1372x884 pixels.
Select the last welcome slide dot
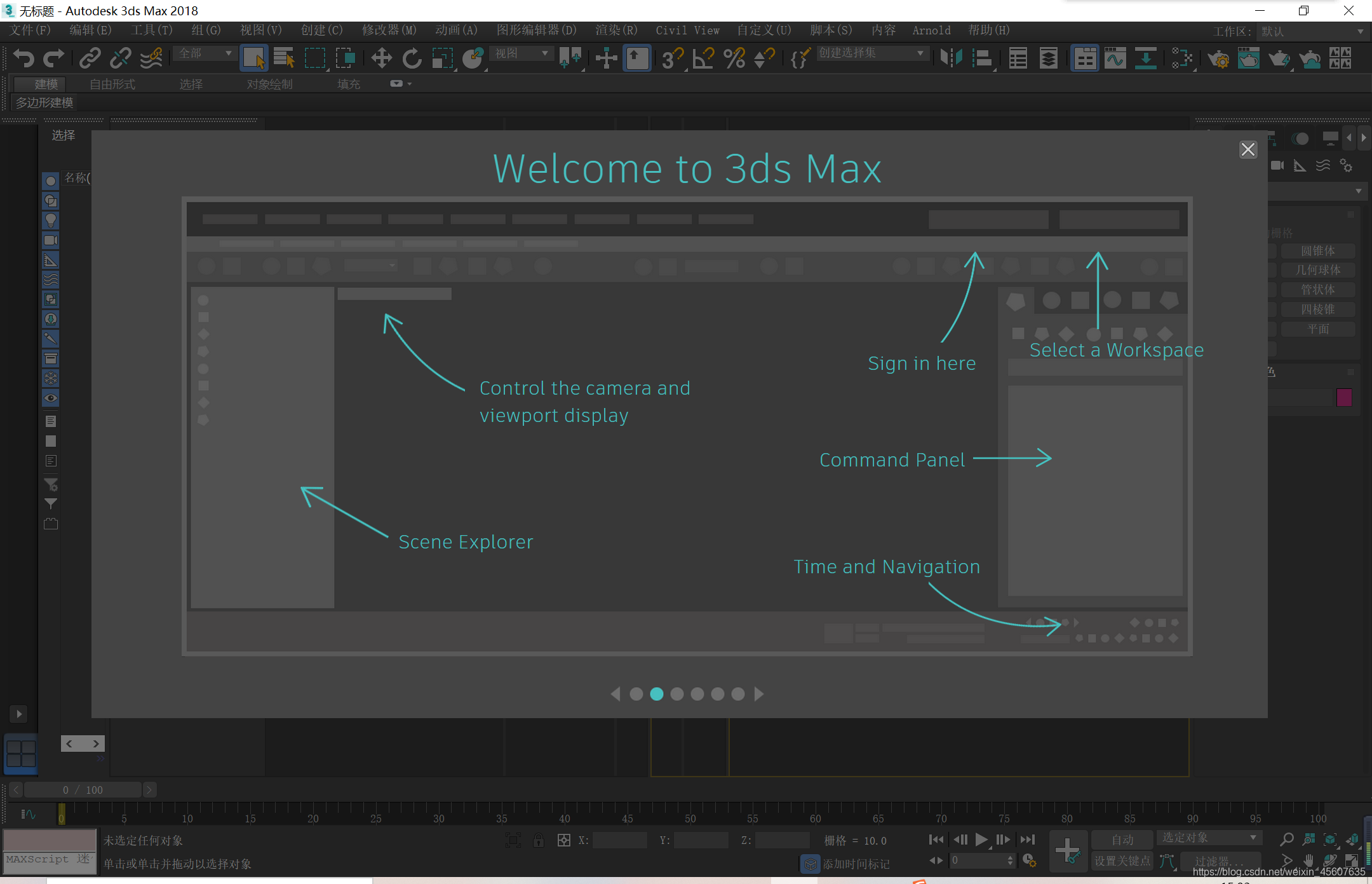point(737,694)
